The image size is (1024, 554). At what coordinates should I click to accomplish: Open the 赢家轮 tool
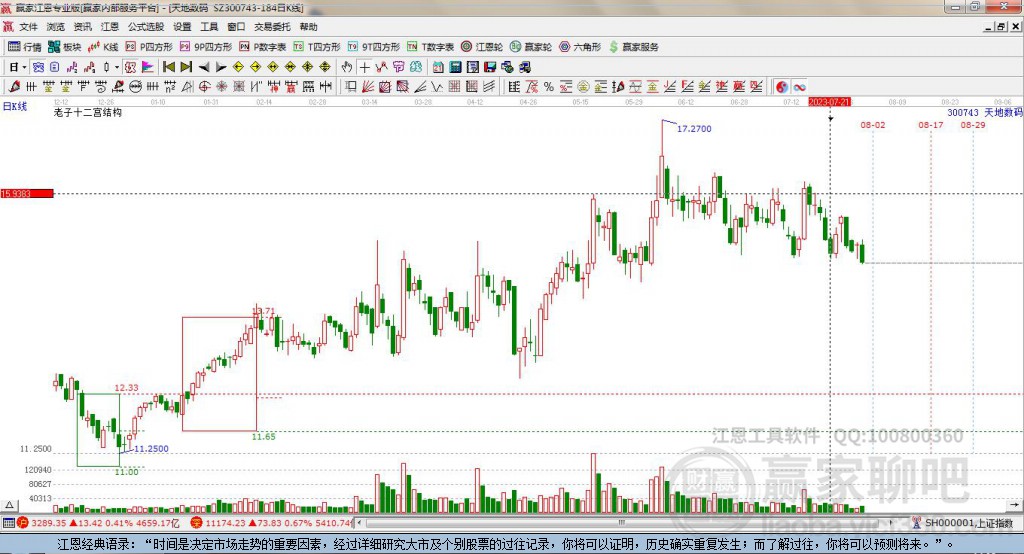(531, 47)
